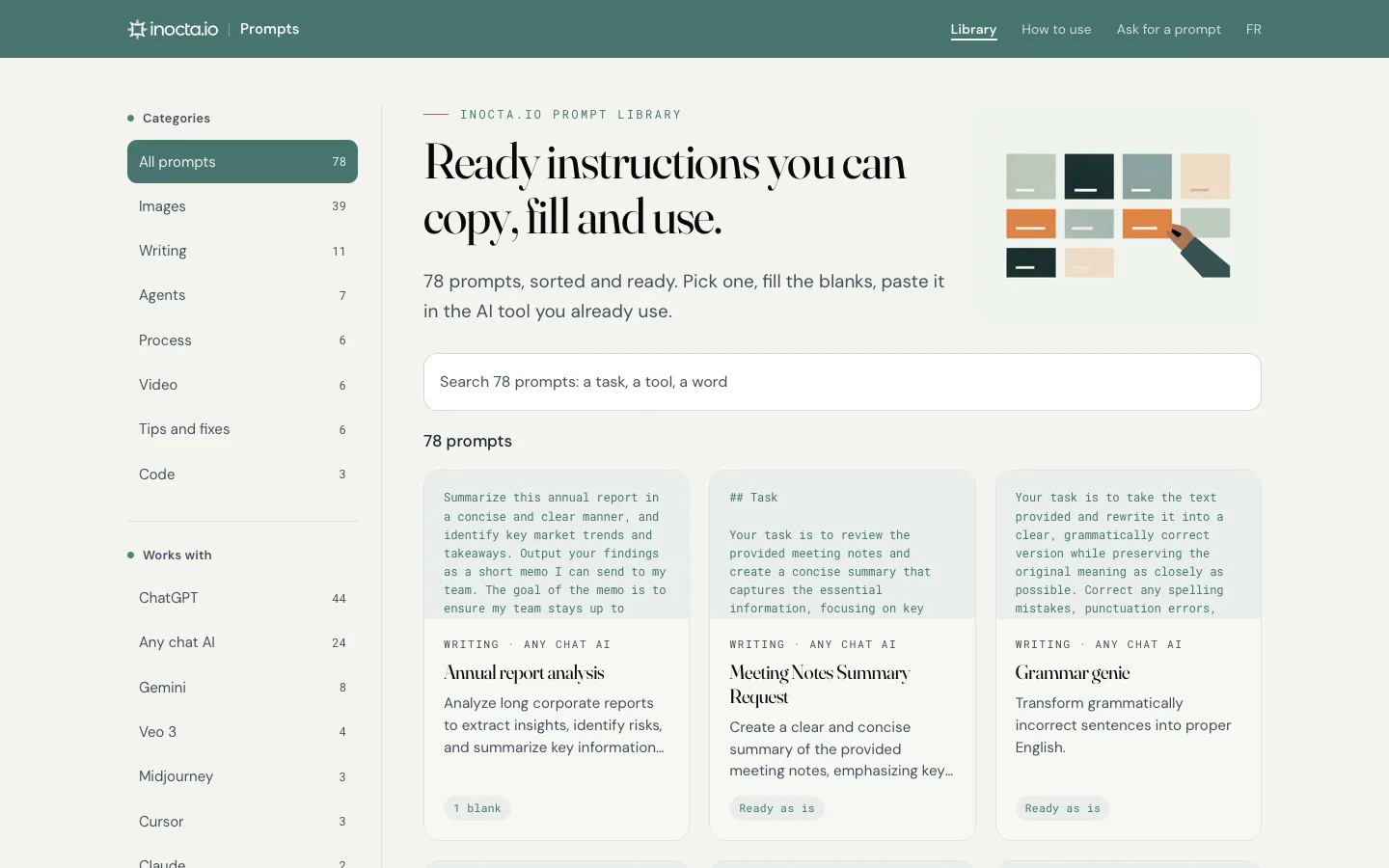This screenshot has width=1389, height=868.
Task: Filter by Tips and fixes category
Action: [242, 429]
